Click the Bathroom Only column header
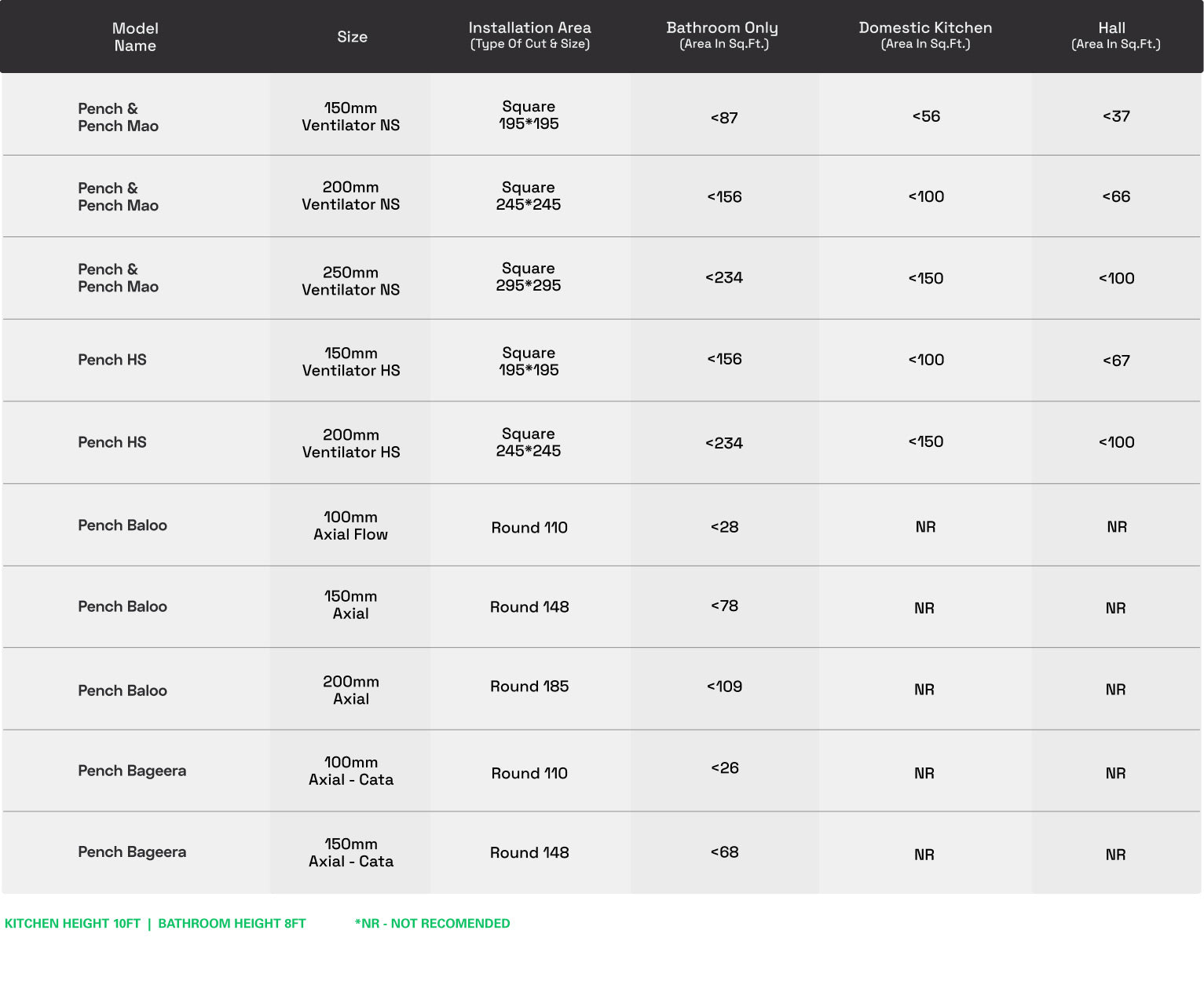The height and width of the screenshot is (985, 1204). click(723, 35)
